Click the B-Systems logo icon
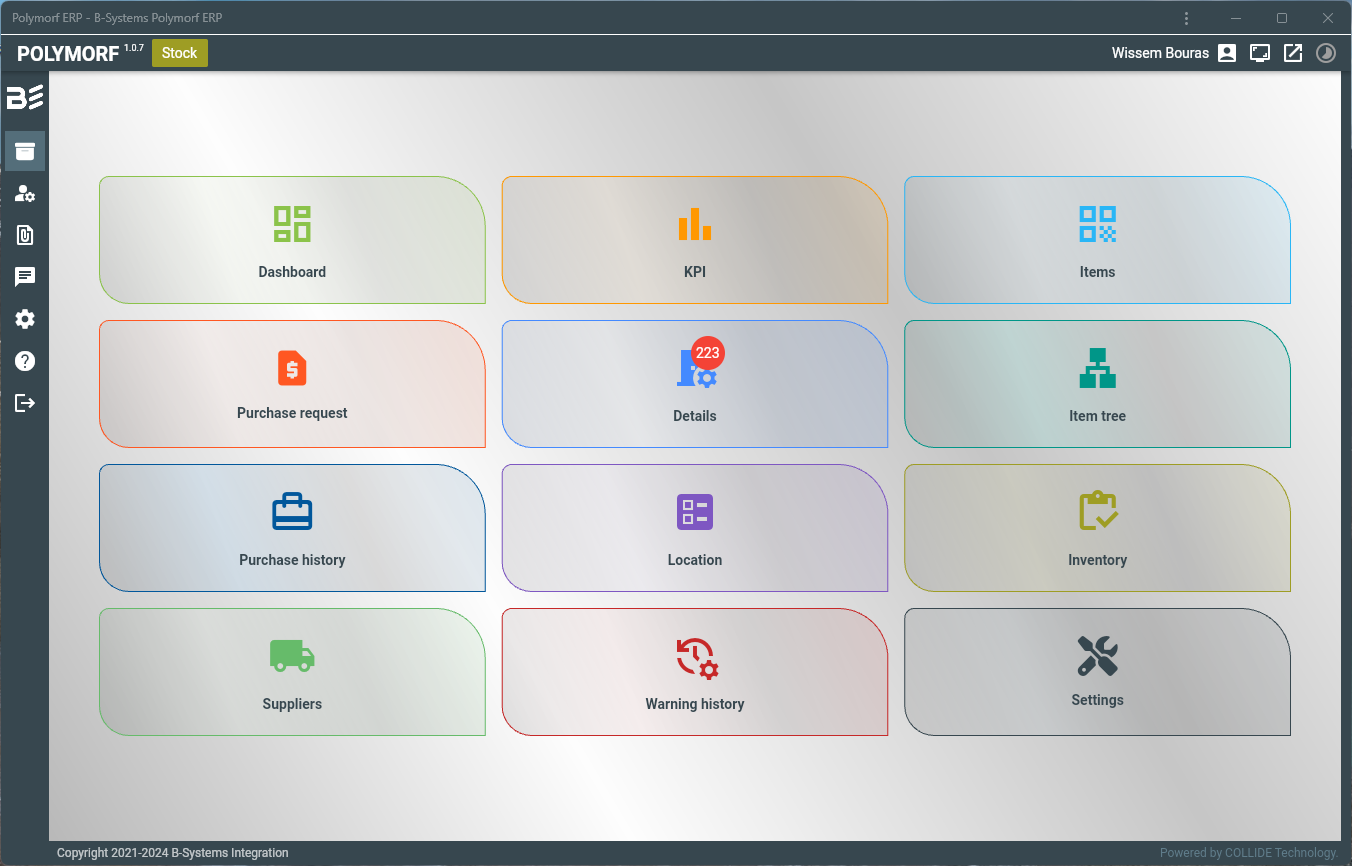 point(25,97)
